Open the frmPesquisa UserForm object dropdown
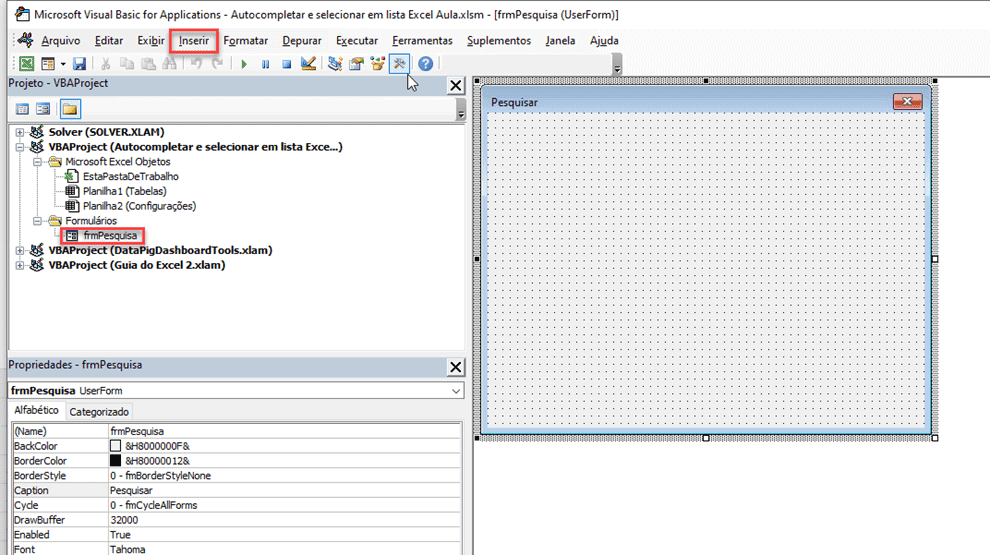This screenshot has height=555, width=990. point(456,391)
